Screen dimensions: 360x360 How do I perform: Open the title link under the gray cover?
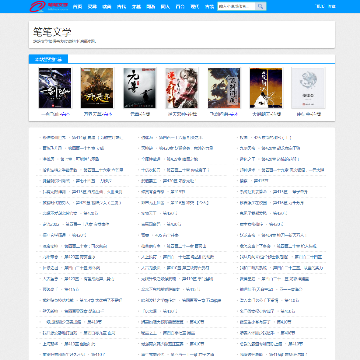pyautogui.click(x=308, y=114)
